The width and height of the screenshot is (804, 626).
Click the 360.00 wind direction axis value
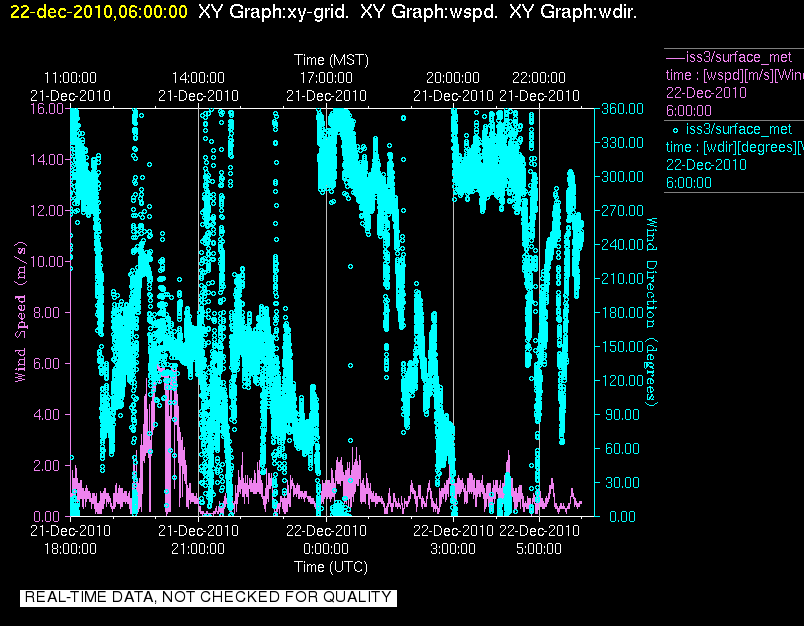tap(622, 109)
